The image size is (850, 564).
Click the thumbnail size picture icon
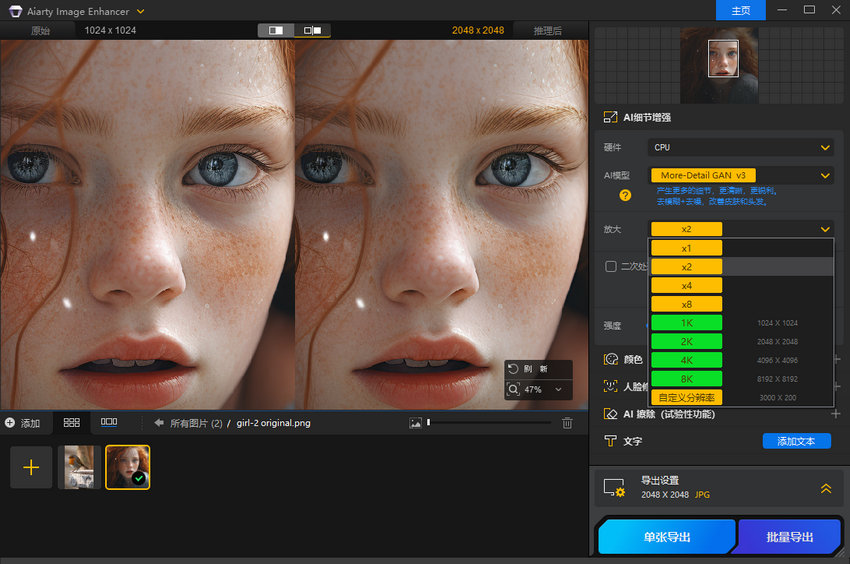click(415, 423)
